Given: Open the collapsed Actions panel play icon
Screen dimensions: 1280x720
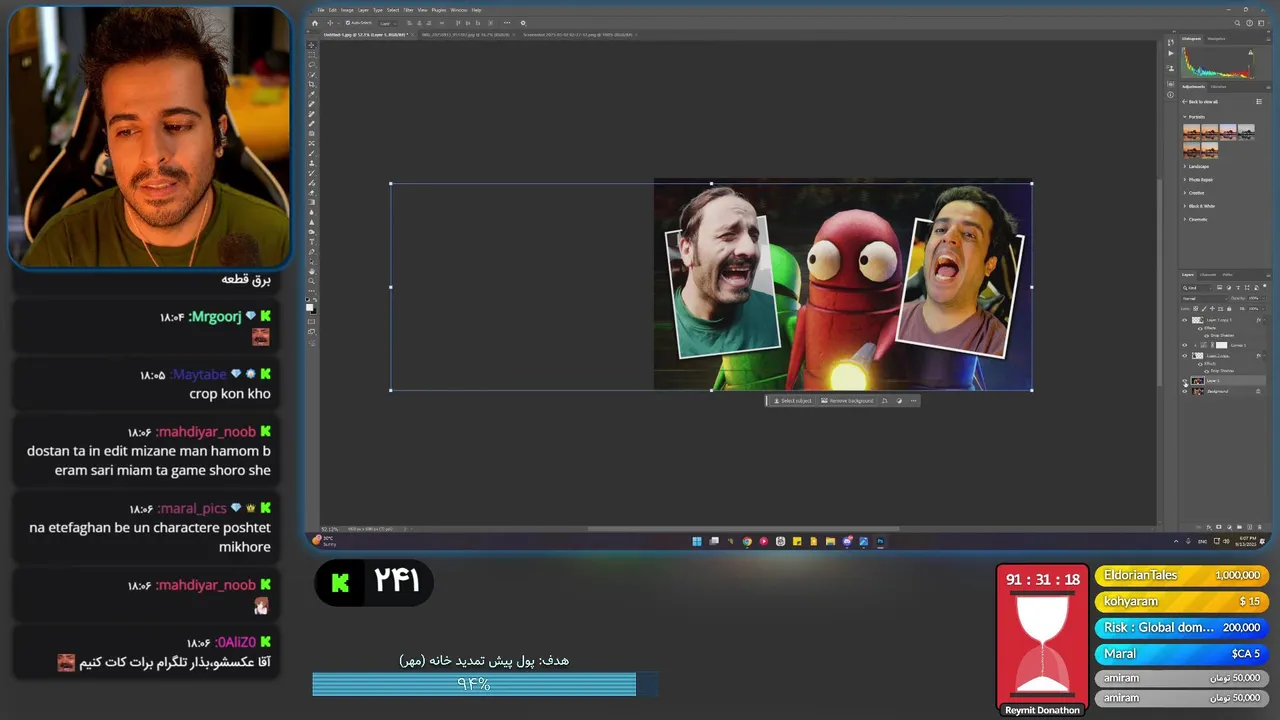Looking at the screenshot, I should coord(1172,53).
